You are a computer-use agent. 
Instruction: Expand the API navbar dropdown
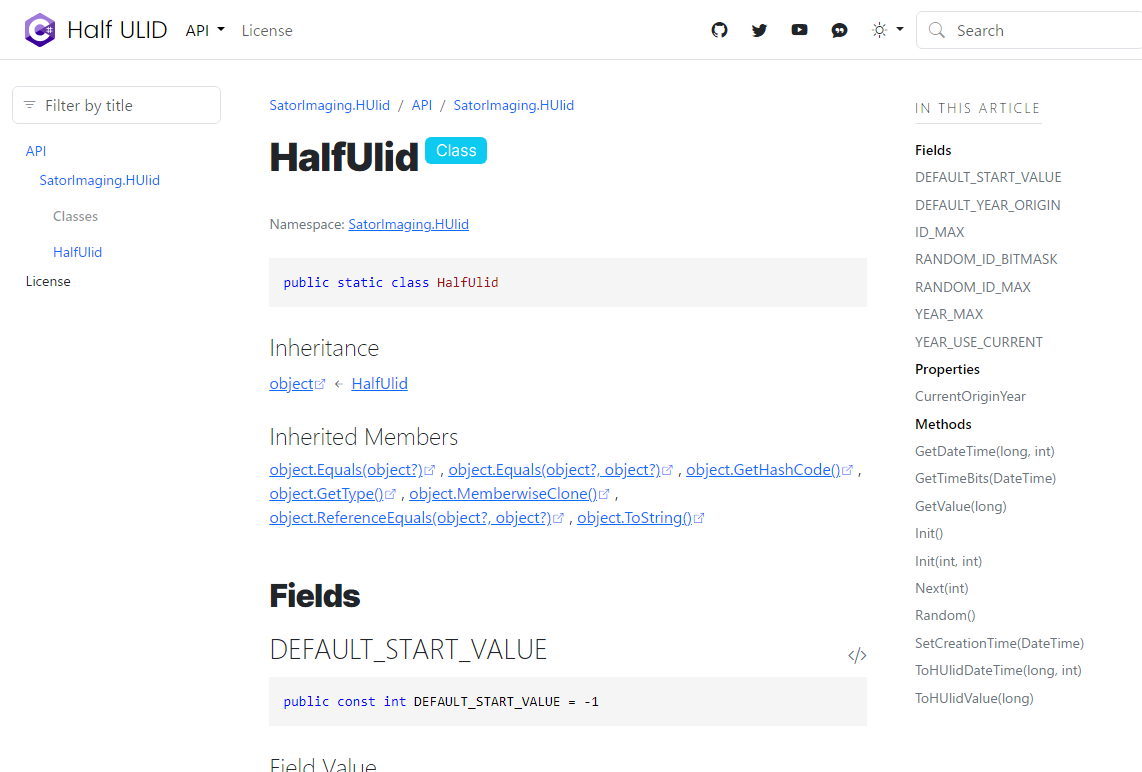coord(205,31)
